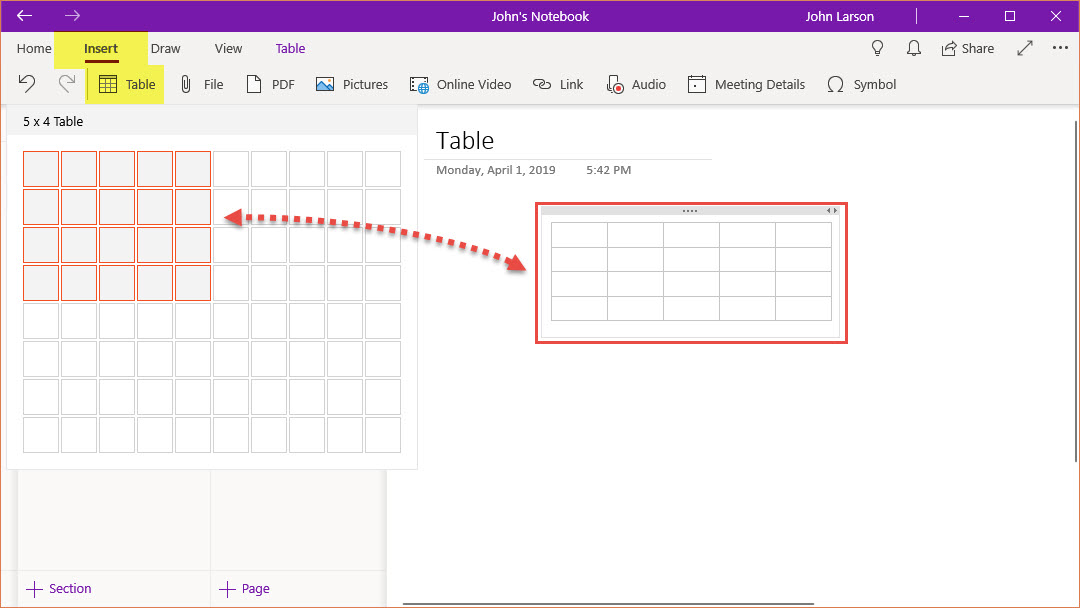
Task: Click the Undo arrow icon
Action: [x=27, y=84]
